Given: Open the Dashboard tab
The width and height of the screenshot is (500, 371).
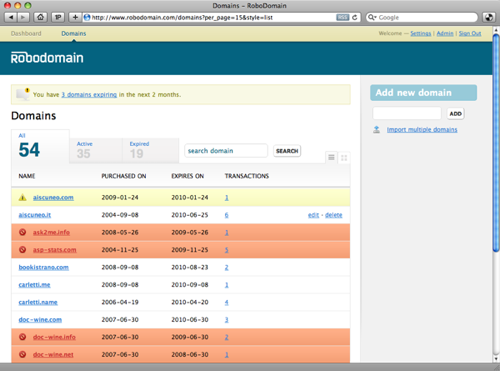Looking at the screenshot, I should click(26, 33).
